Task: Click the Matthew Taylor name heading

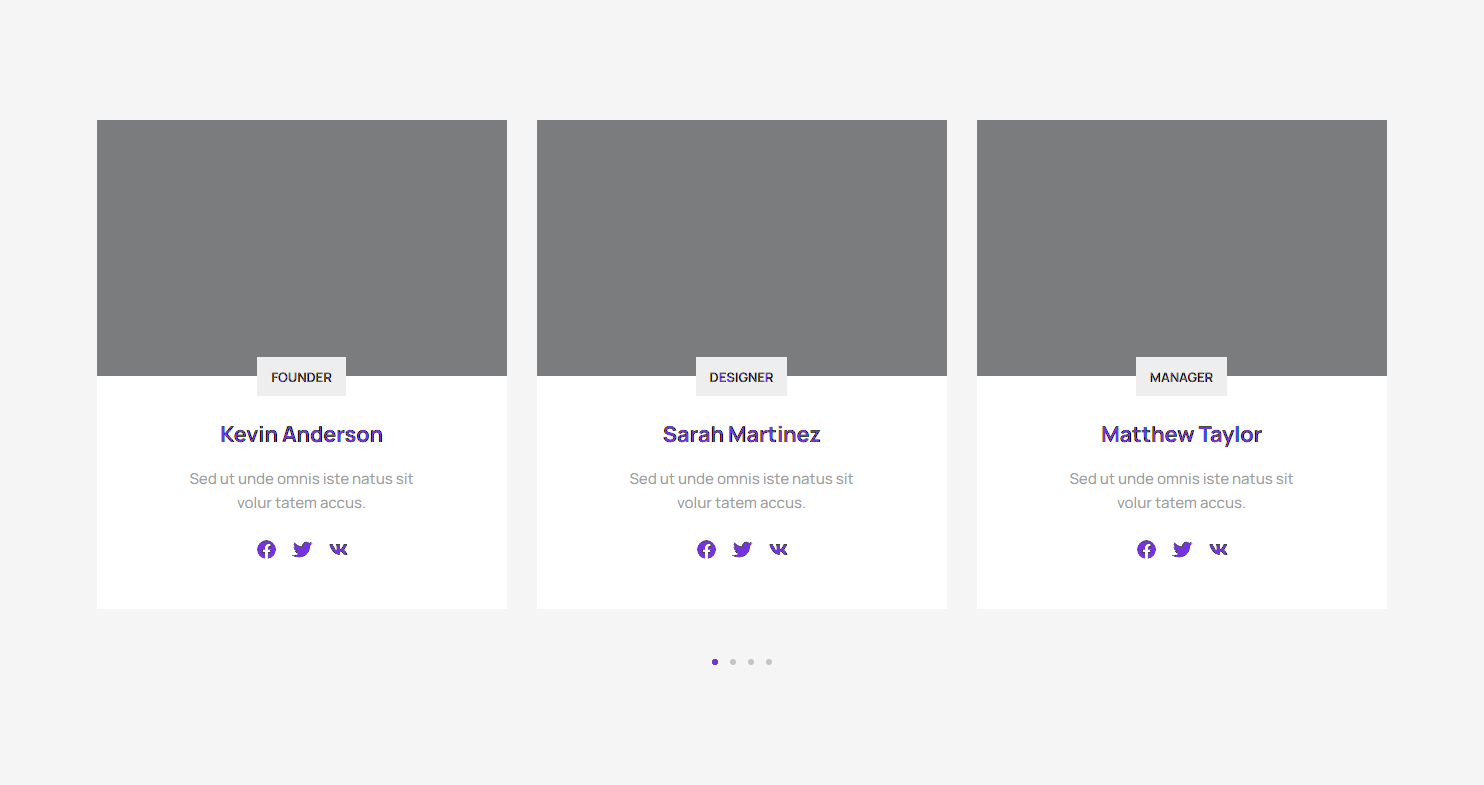Action: click(1181, 434)
